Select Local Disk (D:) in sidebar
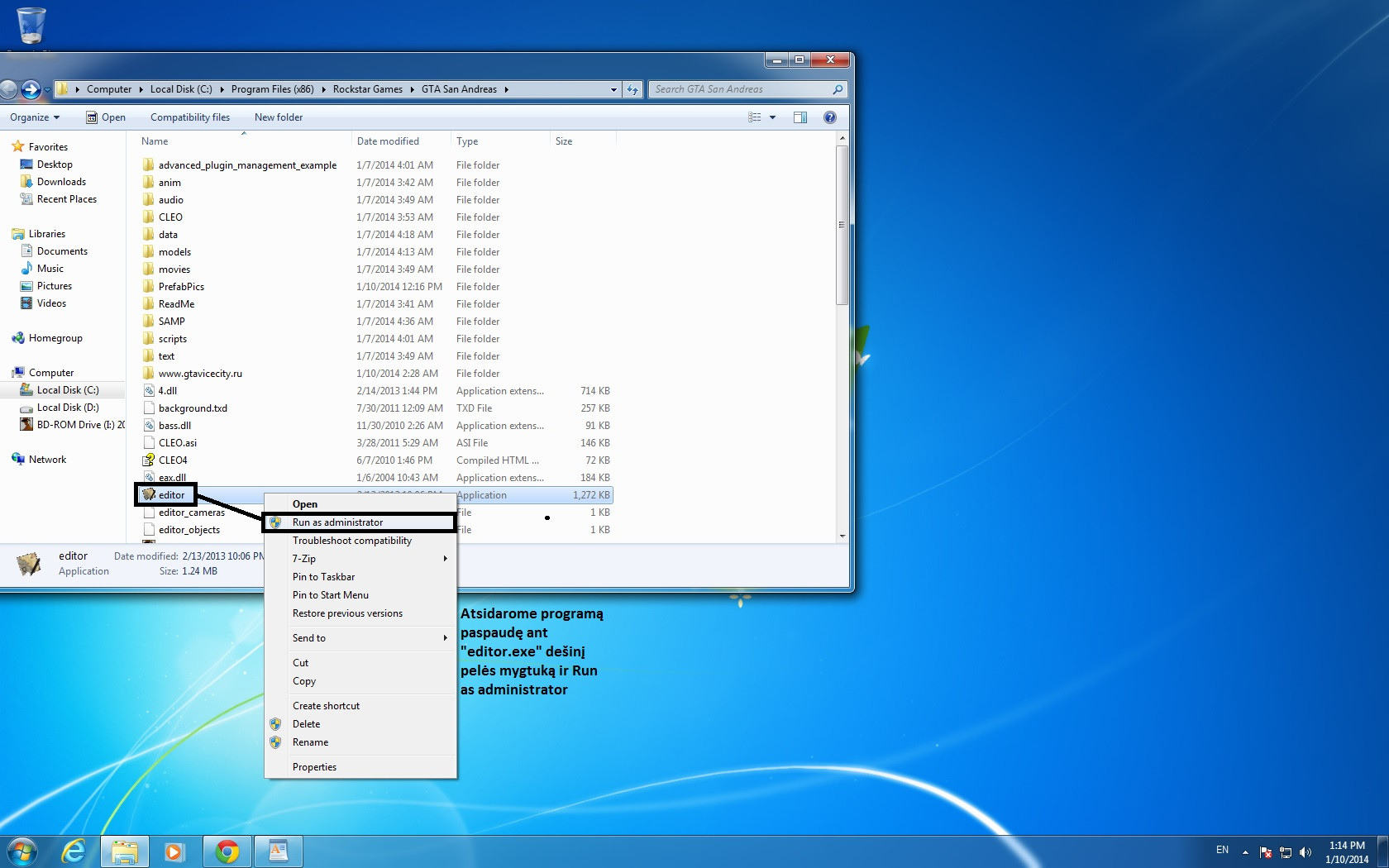 pyautogui.click(x=68, y=408)
